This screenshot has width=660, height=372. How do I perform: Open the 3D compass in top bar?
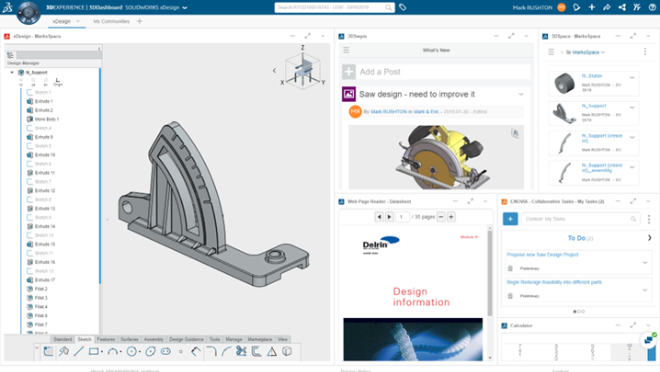pyautogui.click(x=28, y=12)
